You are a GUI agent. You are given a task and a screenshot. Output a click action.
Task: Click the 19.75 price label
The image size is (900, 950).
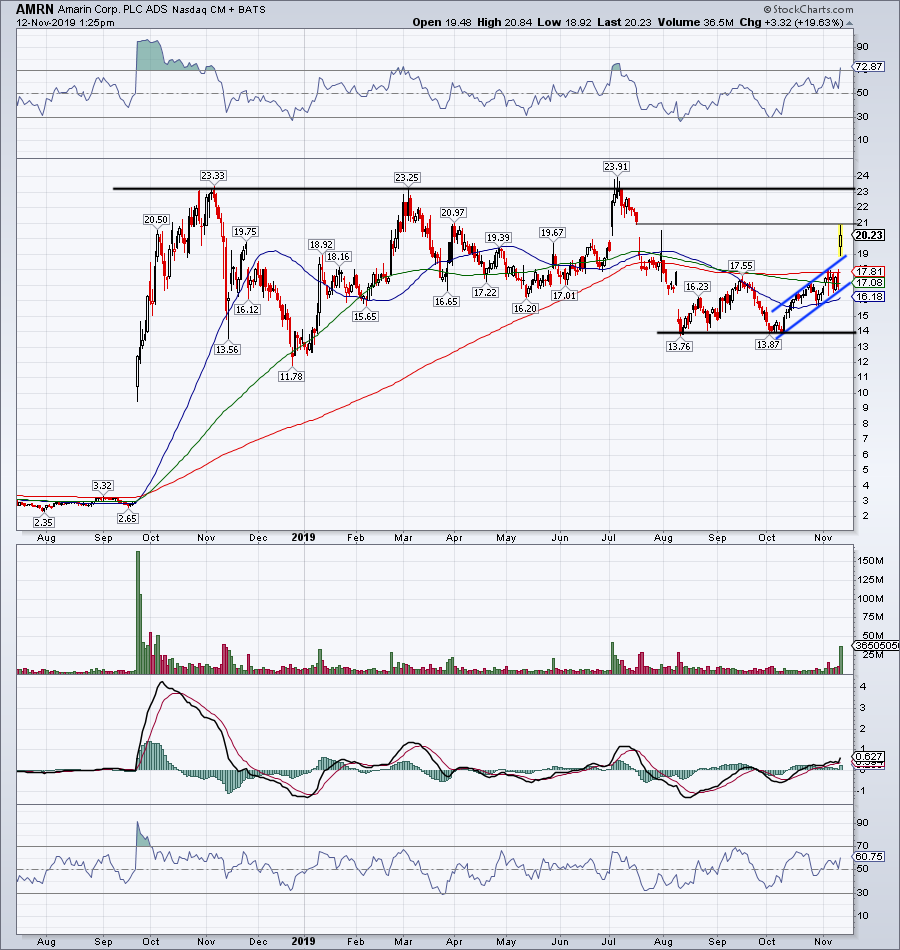click(x=245, y=231)
